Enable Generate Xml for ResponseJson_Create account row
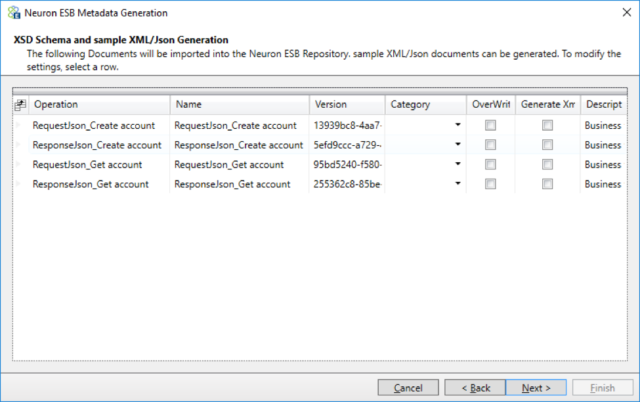Image resolution: width=640 pixels, height=402 pixels. point(548,145)
